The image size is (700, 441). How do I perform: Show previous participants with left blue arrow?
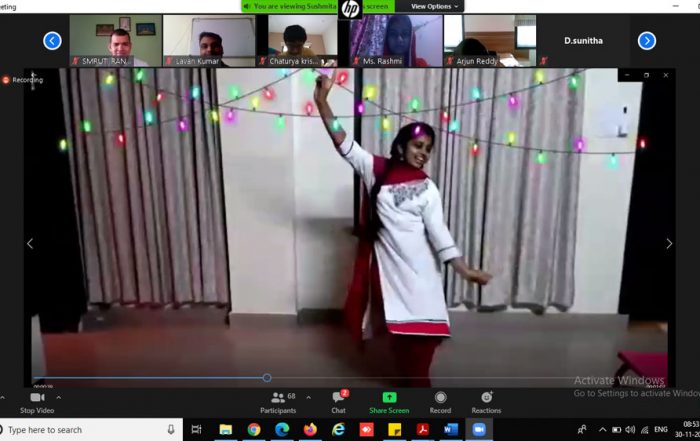click(52, 41)
